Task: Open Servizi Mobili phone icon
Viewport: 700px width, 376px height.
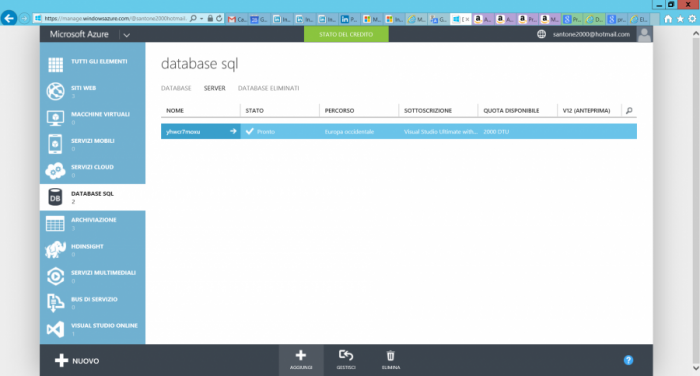Action: pos(55,144)
